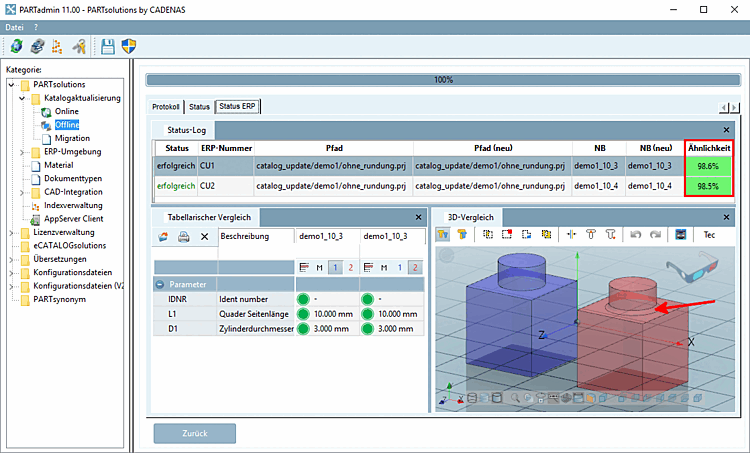The height and width of the screenshot is (453, 750).
Task: Click the Tec button in 3D toolbar
Action: (709, 235)
